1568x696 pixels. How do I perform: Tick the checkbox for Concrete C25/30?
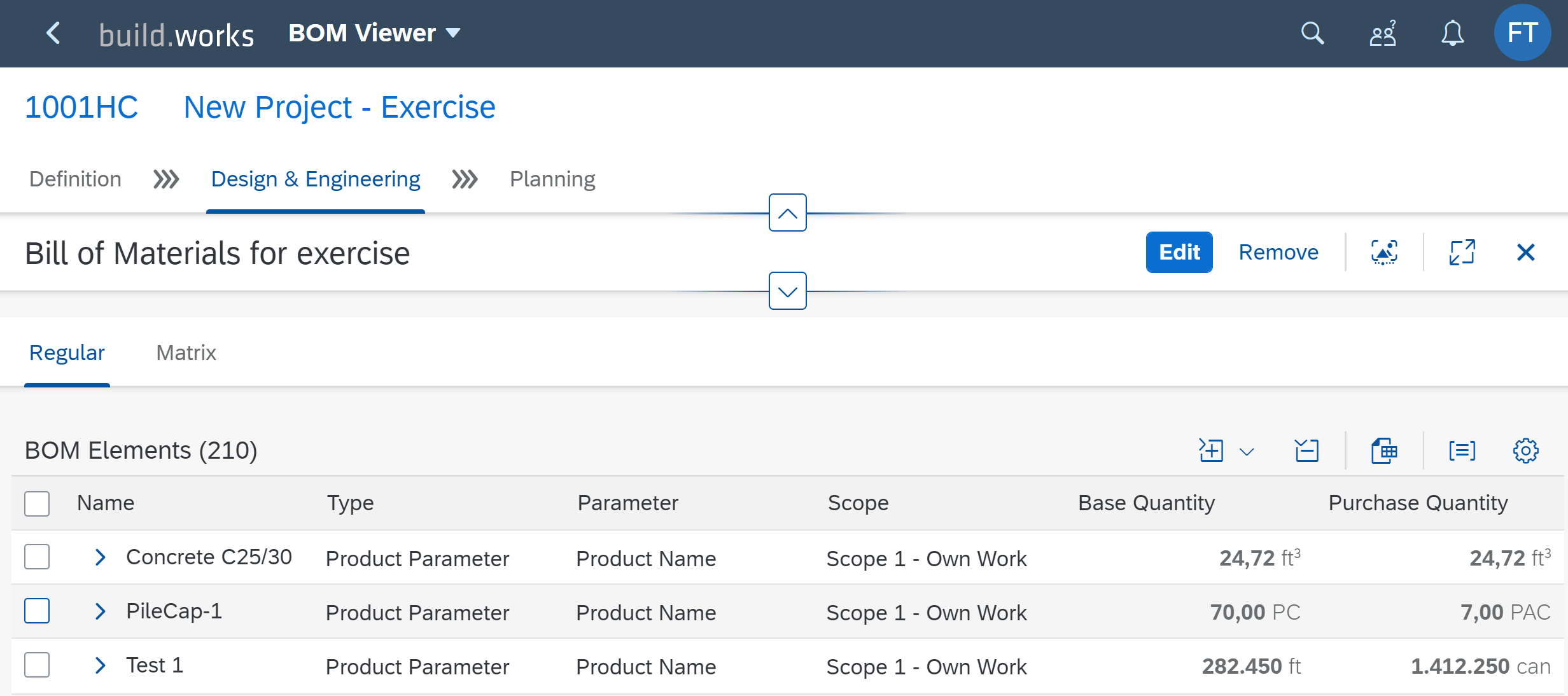point(37,557)
